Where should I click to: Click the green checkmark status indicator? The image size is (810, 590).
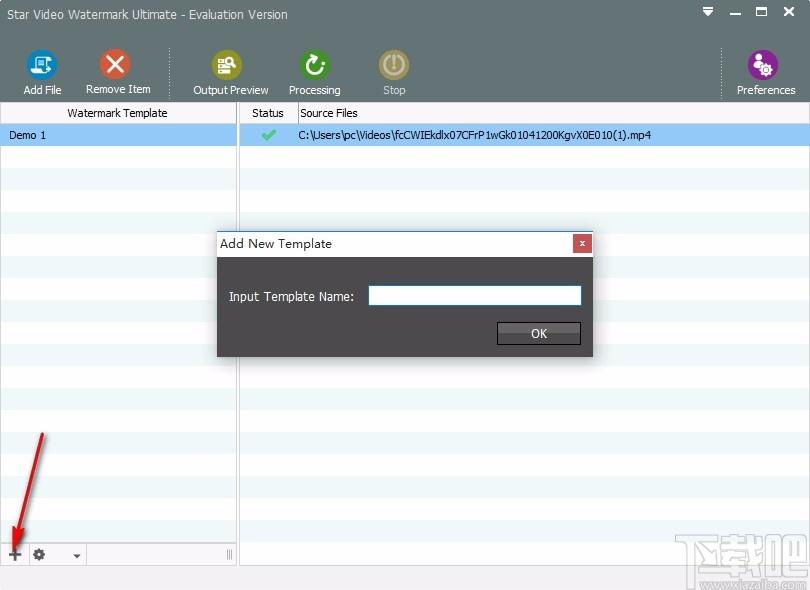269,135
